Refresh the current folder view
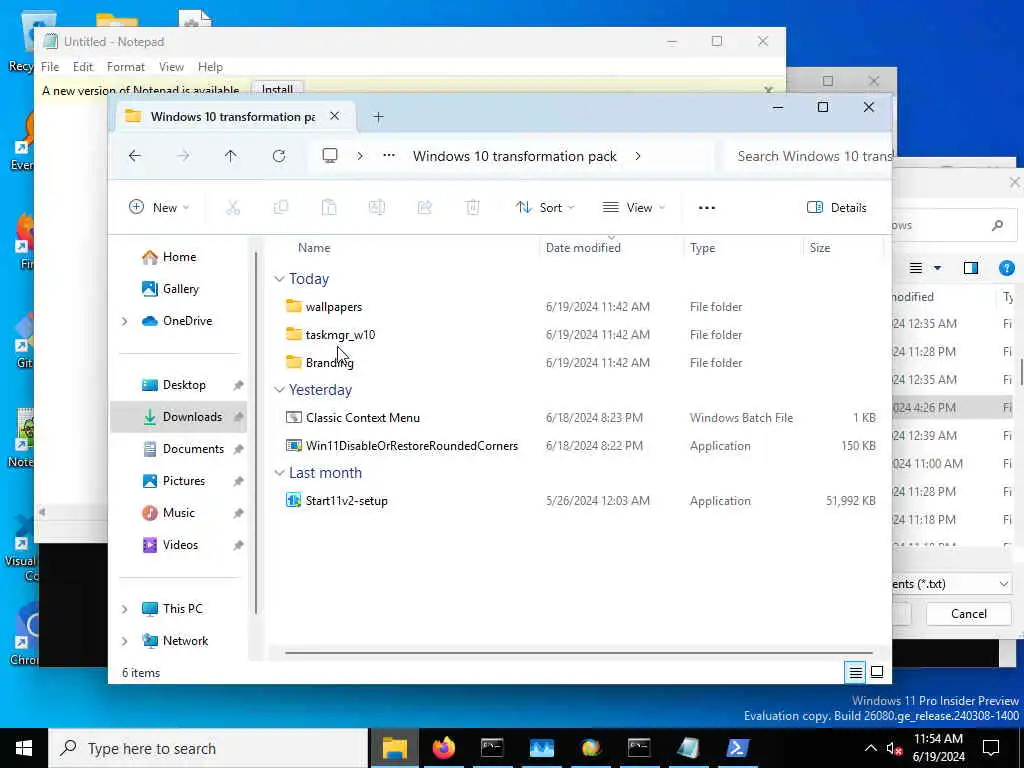Viewport: 1024px width, 768px height. coord(279,156)
